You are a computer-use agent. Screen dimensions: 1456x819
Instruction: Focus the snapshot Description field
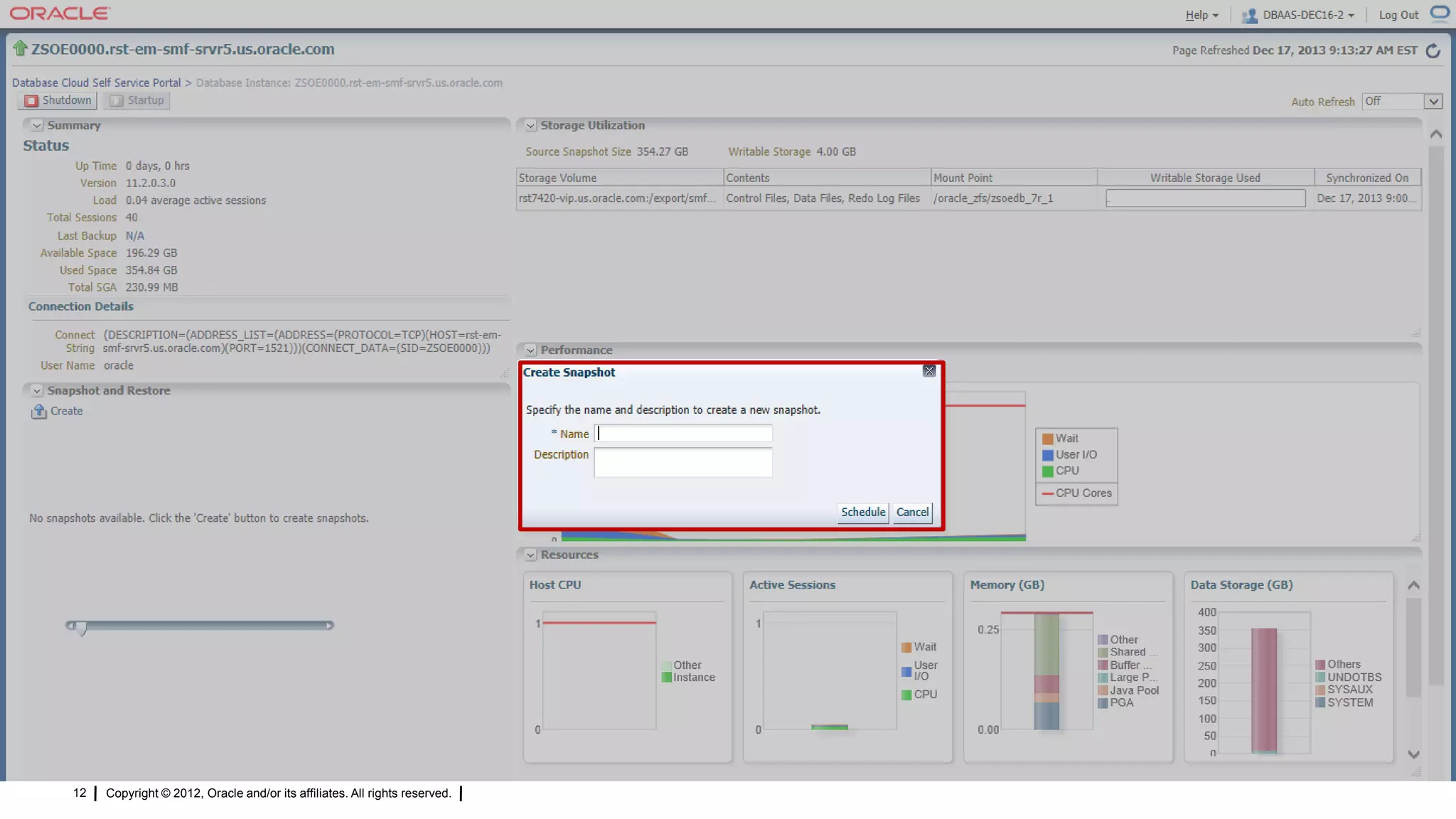[683, 462]
